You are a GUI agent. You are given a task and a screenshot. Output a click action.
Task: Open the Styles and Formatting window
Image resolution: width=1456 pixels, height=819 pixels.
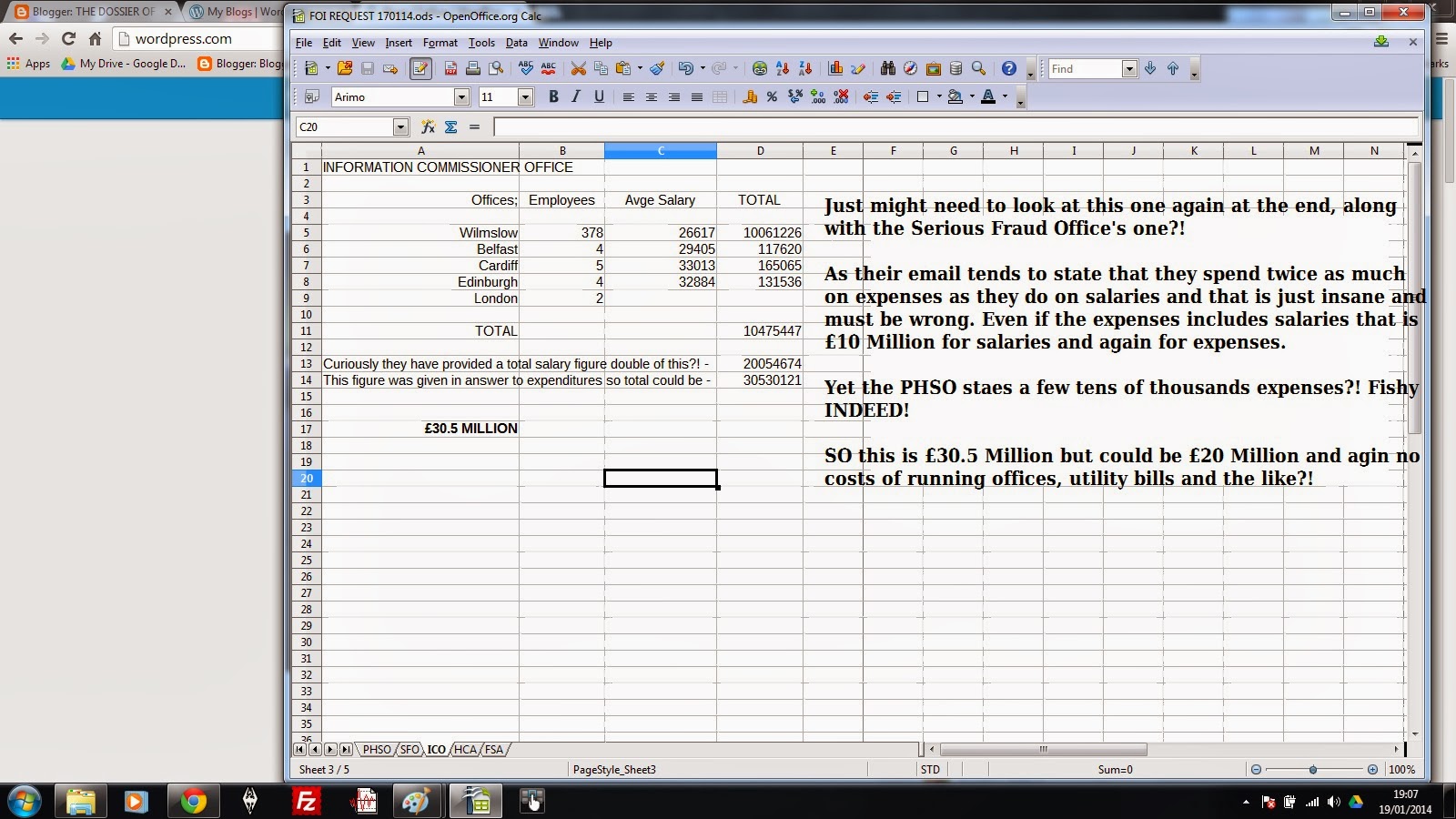(x=312, y=97)
